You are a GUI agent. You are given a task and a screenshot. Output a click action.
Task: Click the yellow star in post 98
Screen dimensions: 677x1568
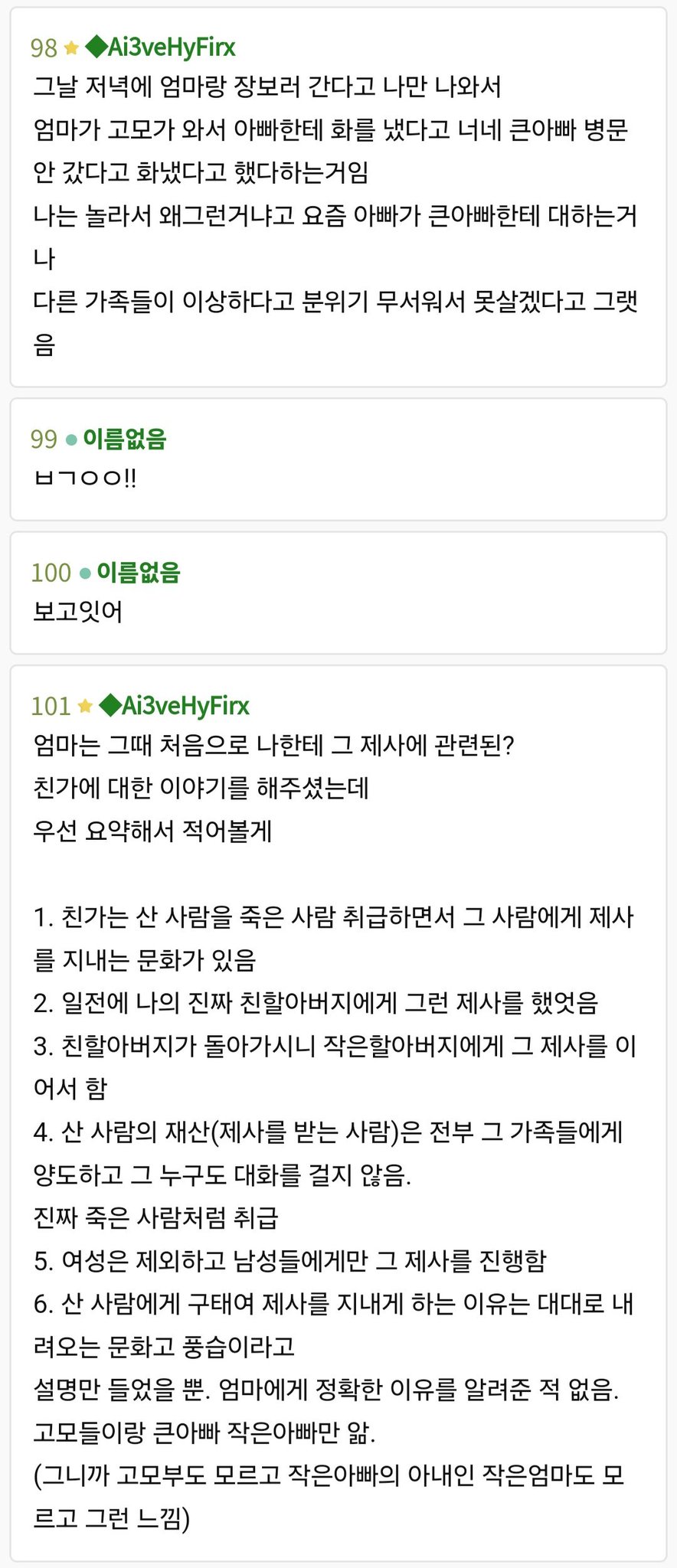pos(71,48)
